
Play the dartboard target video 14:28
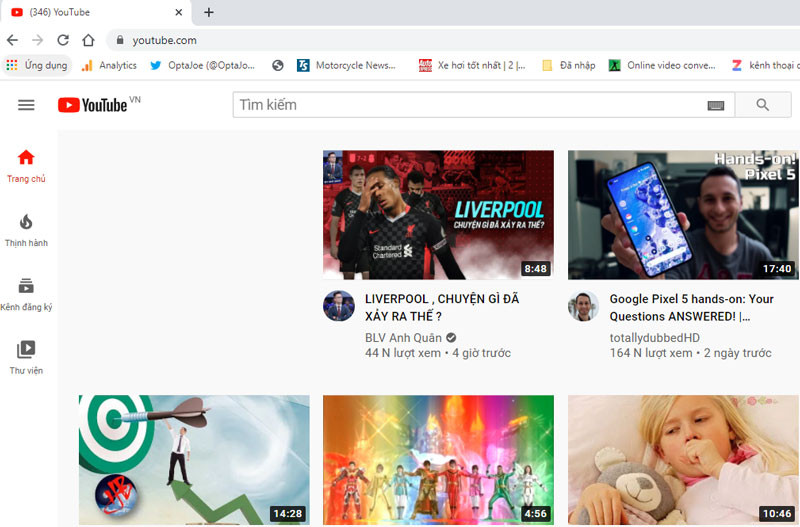click(x=194, y=460)
